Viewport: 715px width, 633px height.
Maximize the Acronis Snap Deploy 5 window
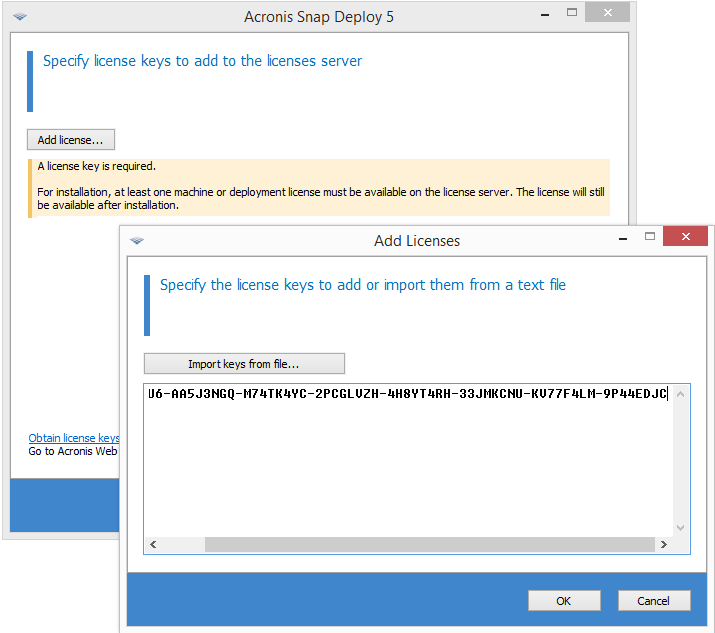point(572,13)
